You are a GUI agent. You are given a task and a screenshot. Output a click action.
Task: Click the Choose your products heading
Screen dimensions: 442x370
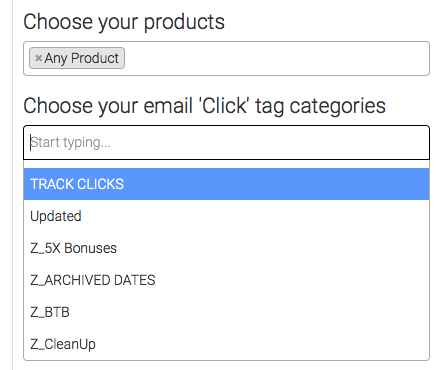124,22
